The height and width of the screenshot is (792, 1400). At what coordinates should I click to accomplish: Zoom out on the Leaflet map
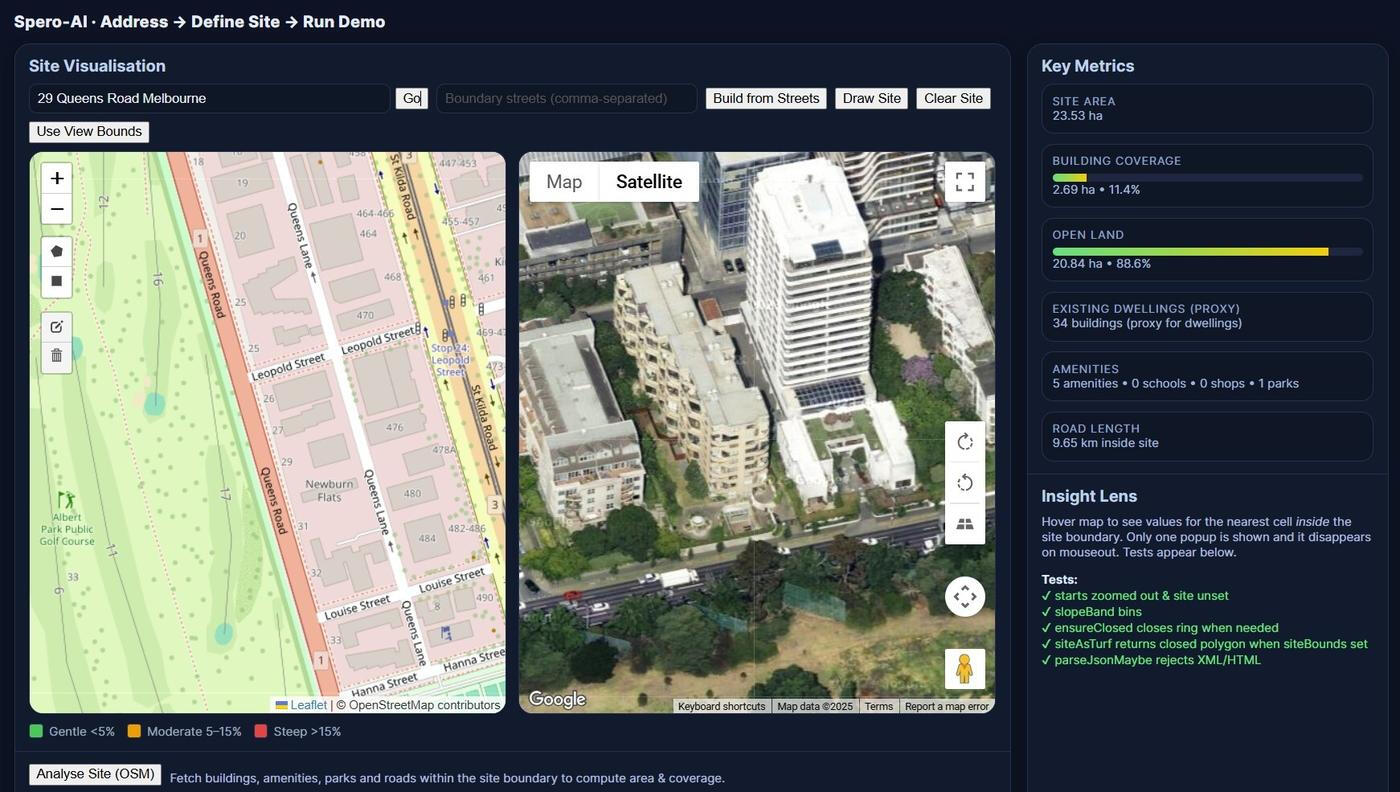[x=57, y=209]
